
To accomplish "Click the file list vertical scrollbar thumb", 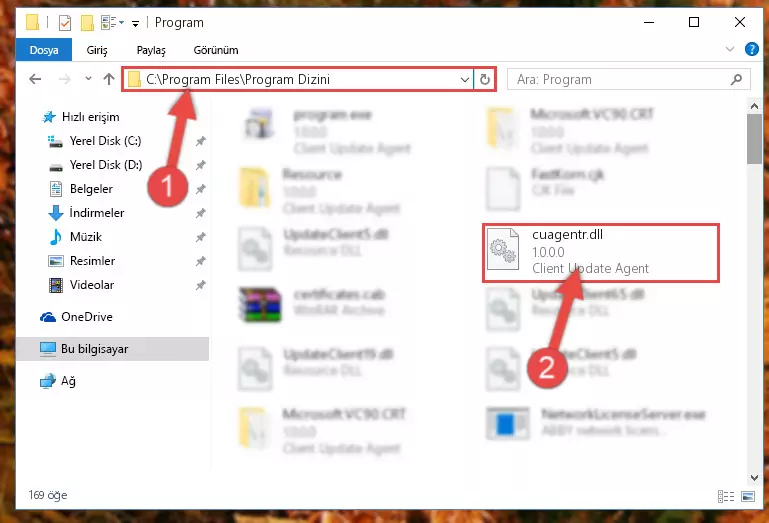I will (754, 139).
